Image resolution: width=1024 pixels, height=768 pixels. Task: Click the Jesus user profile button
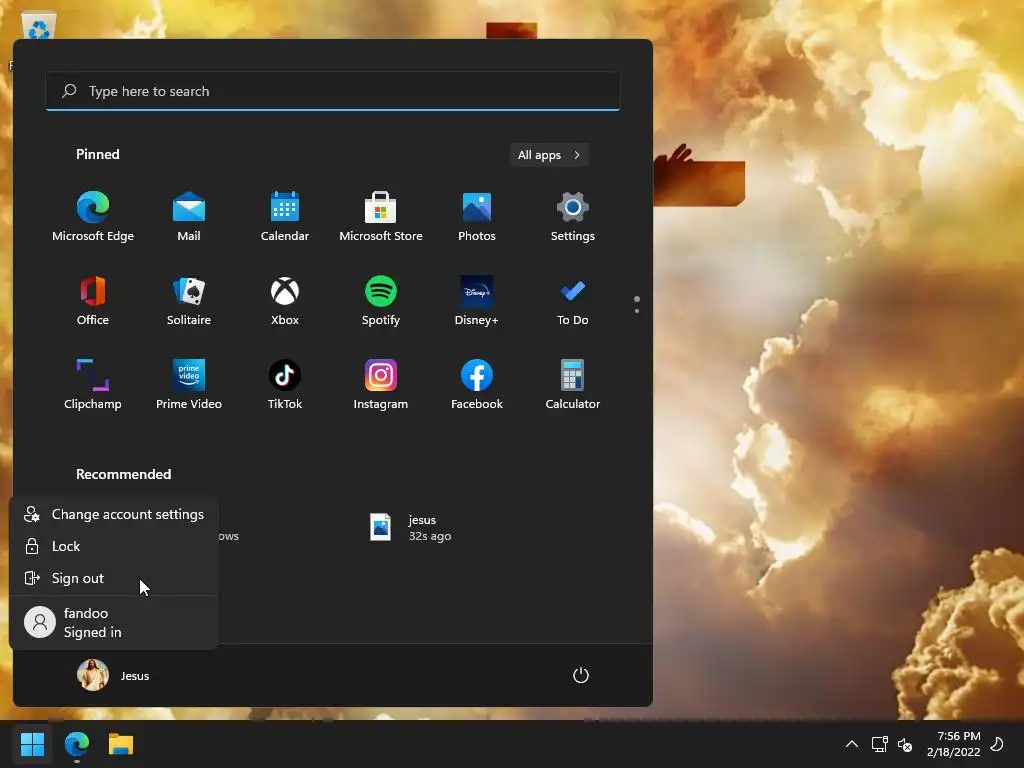(x=114, y=675)
